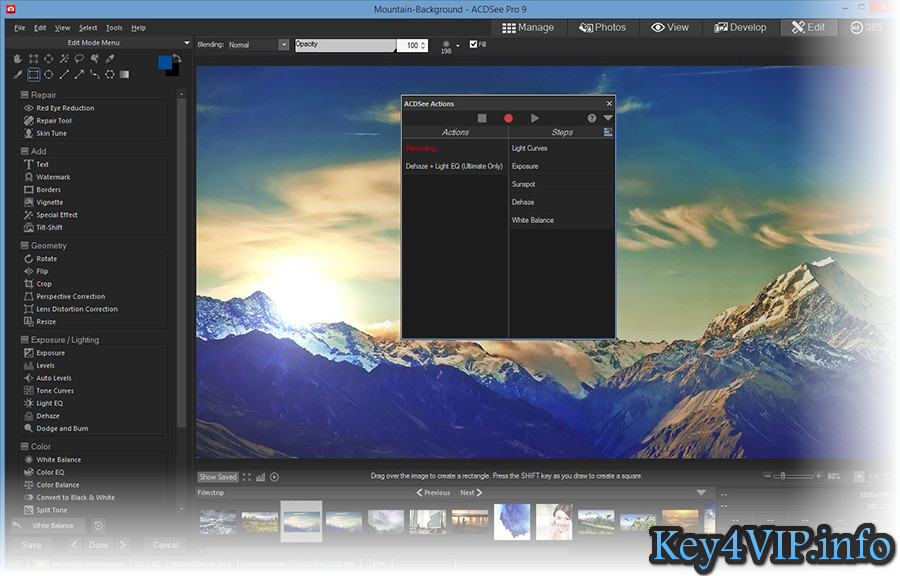900x576 pixels.
Task: Go to Previous filmstrip image
Action: point(433,493)
